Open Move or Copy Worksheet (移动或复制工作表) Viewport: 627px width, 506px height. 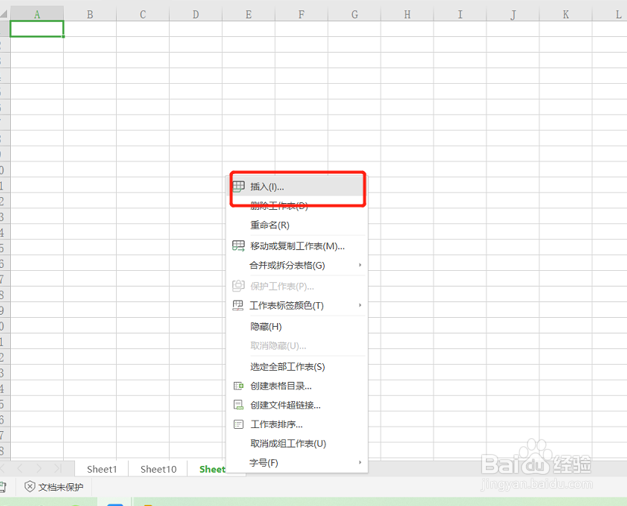tap(297, 246)
